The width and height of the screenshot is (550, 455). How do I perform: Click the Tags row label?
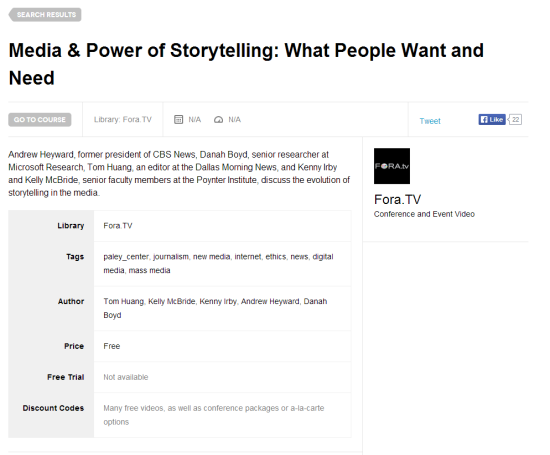tap(75, 257)
